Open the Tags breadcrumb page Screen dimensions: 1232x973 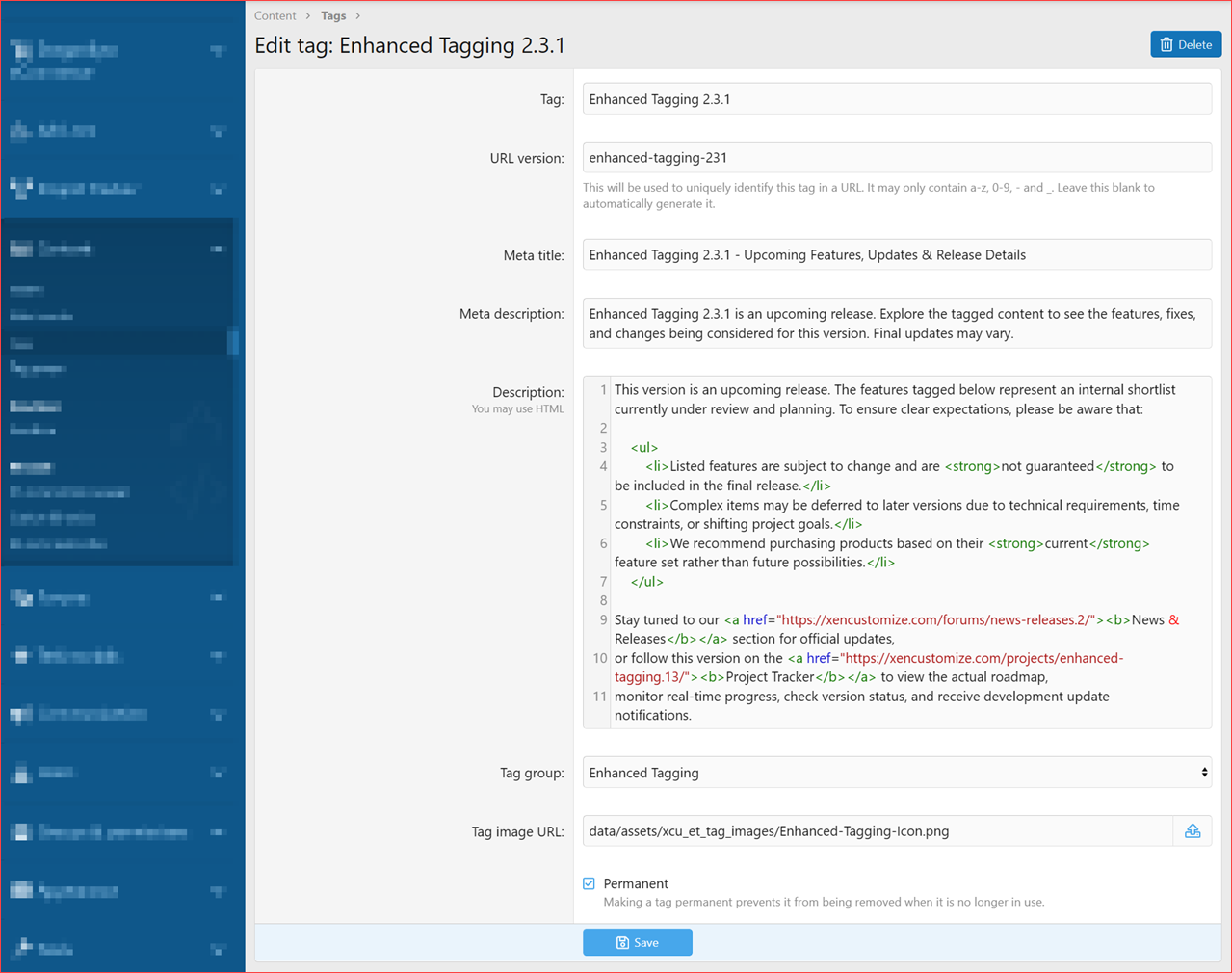(x=332, y=15)
